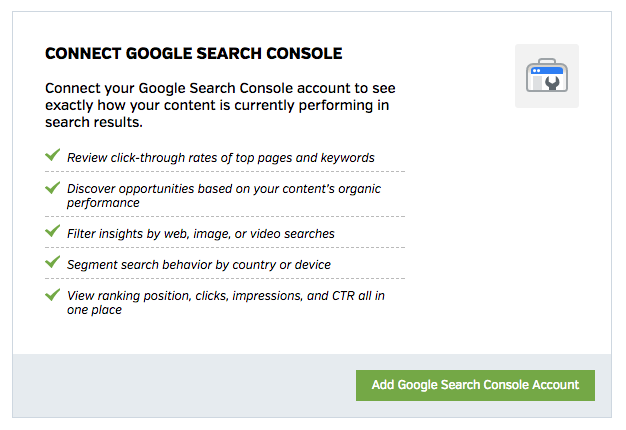Click the green checkmark beside Review click-through rates
The width and height of the screenshot is (626, 430).
53,156
